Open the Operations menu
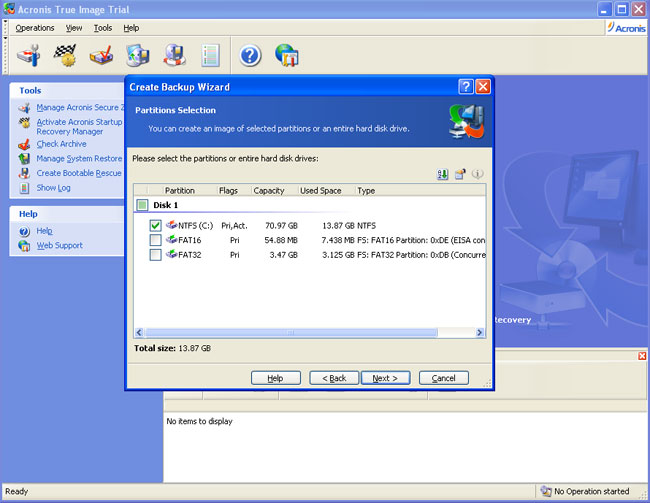Screen dimensions: 650x503 [x=35, y=28]
